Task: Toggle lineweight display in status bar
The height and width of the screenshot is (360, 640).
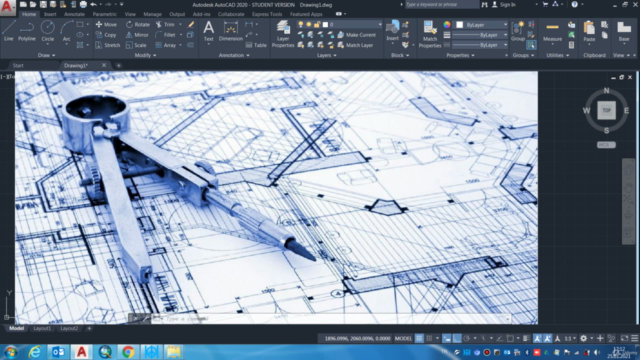Action: click(527, 338)
